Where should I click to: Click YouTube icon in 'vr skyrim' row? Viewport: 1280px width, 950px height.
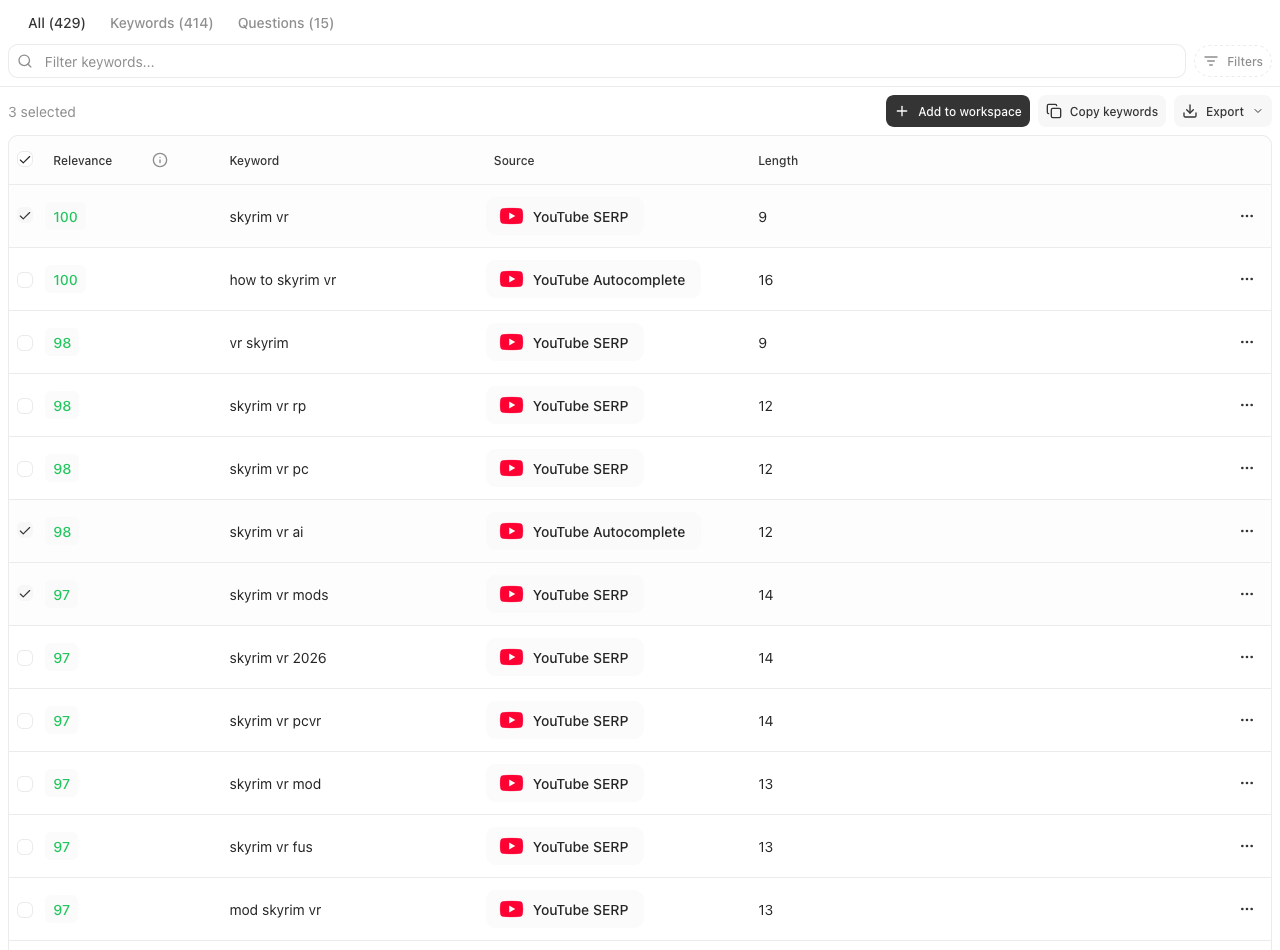pyautogui.click(x=511, y=342)
